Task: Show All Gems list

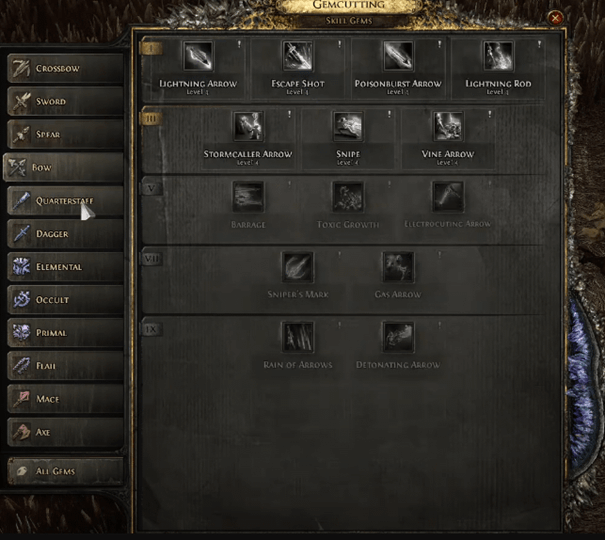Action: 65,471
